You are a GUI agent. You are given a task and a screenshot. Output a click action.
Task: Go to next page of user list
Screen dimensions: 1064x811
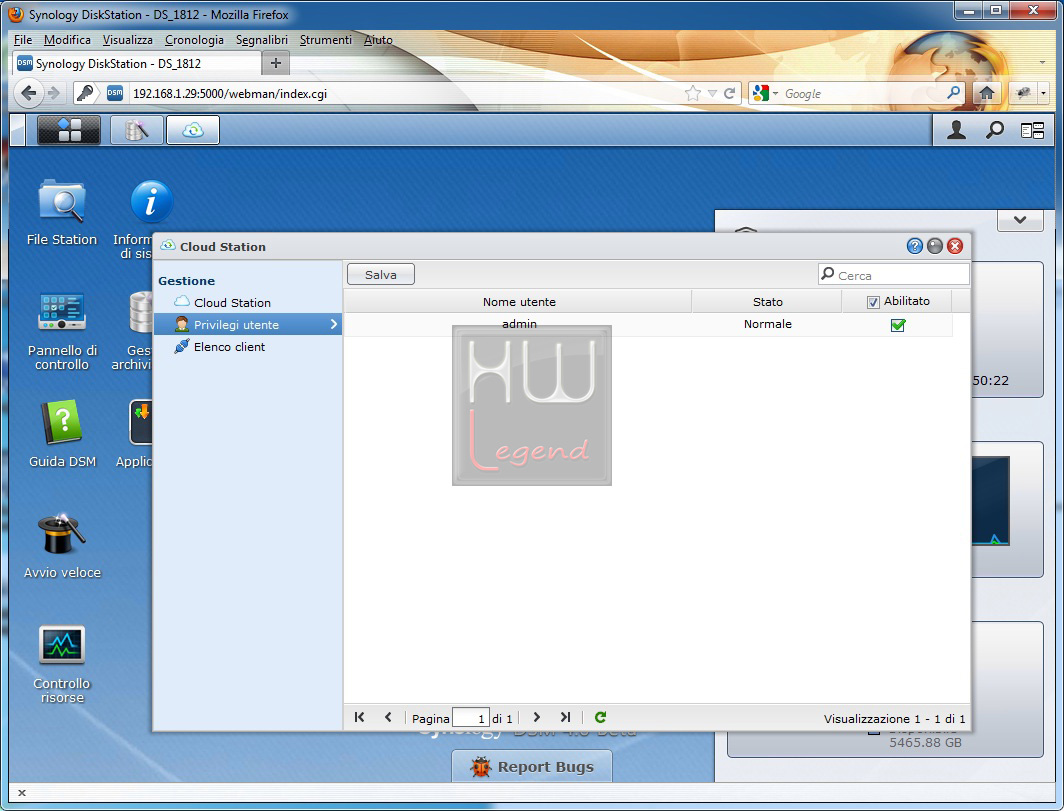[537, 717]
